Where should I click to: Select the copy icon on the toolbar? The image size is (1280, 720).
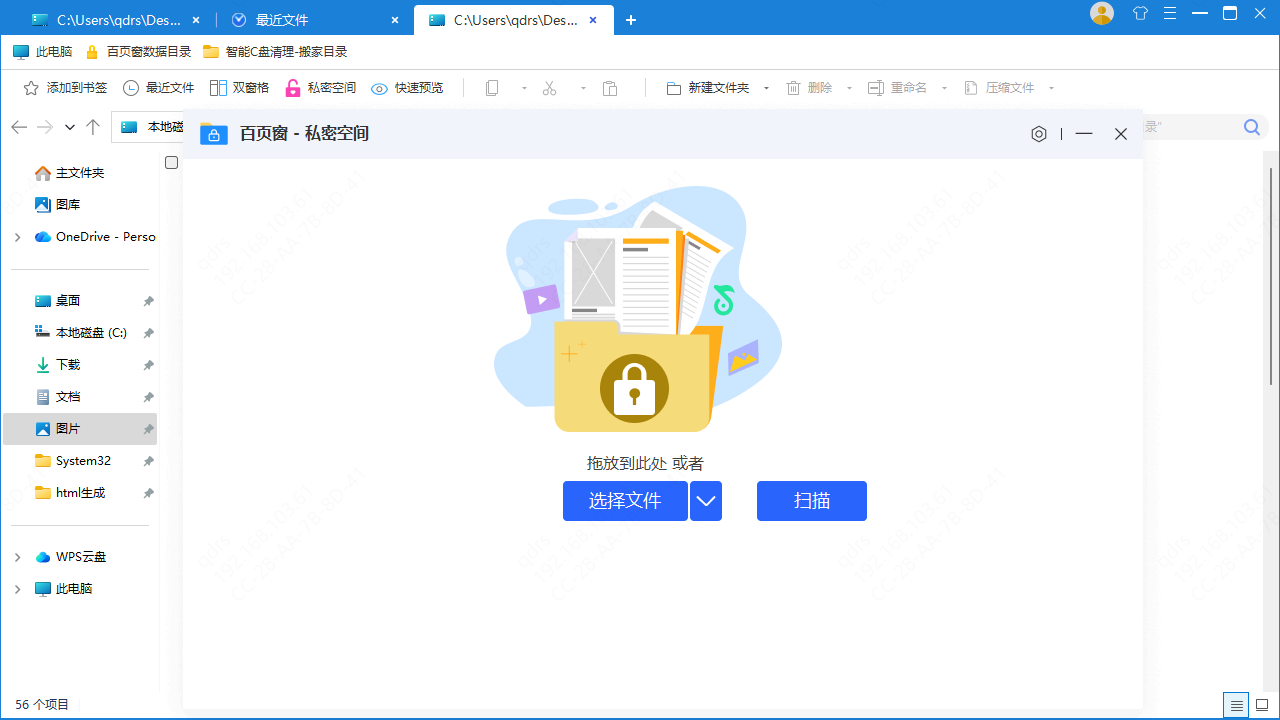(491, 88)
